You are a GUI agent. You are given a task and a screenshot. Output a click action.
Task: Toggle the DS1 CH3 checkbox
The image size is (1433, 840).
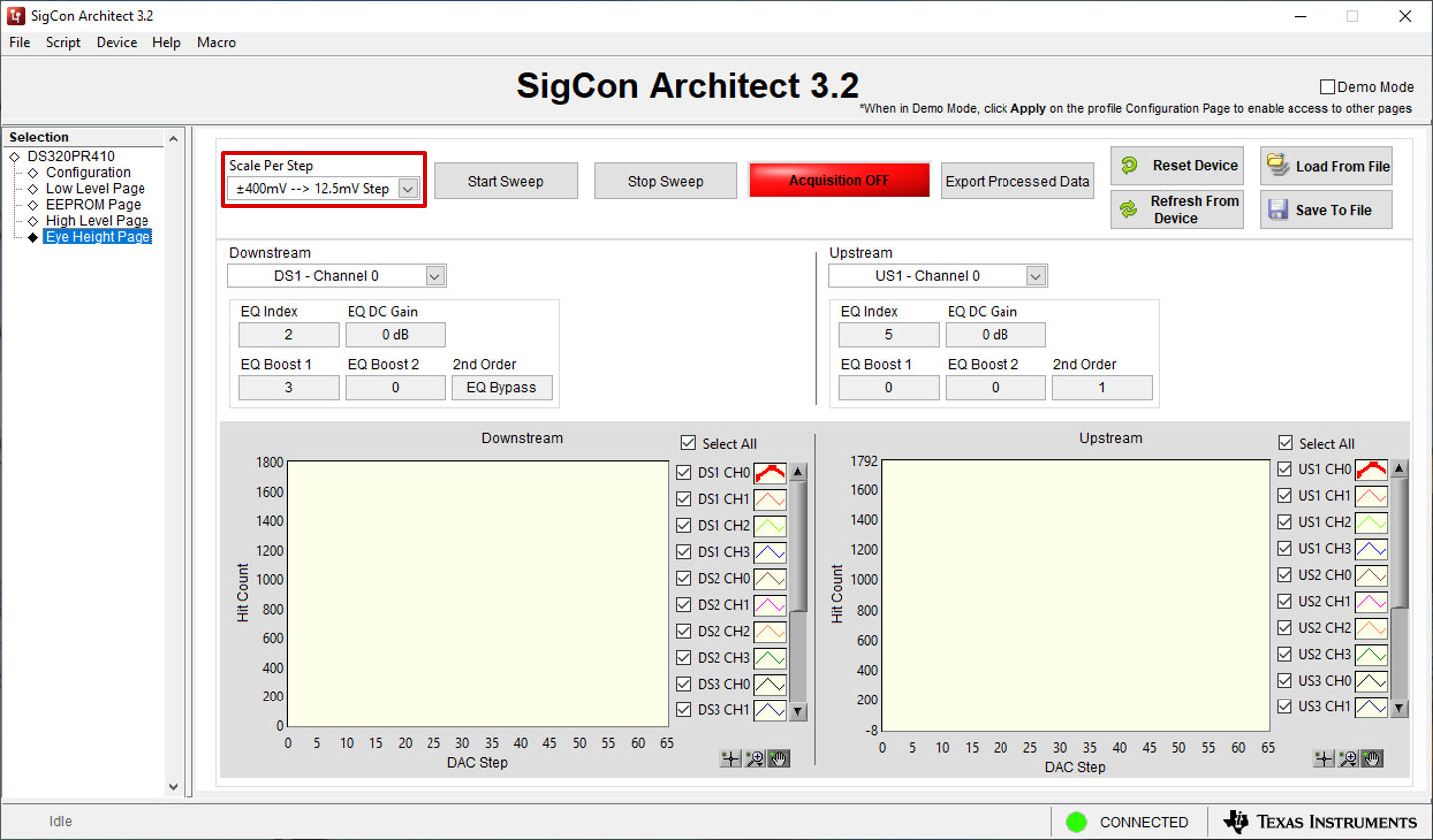click(x=684, y=552)
